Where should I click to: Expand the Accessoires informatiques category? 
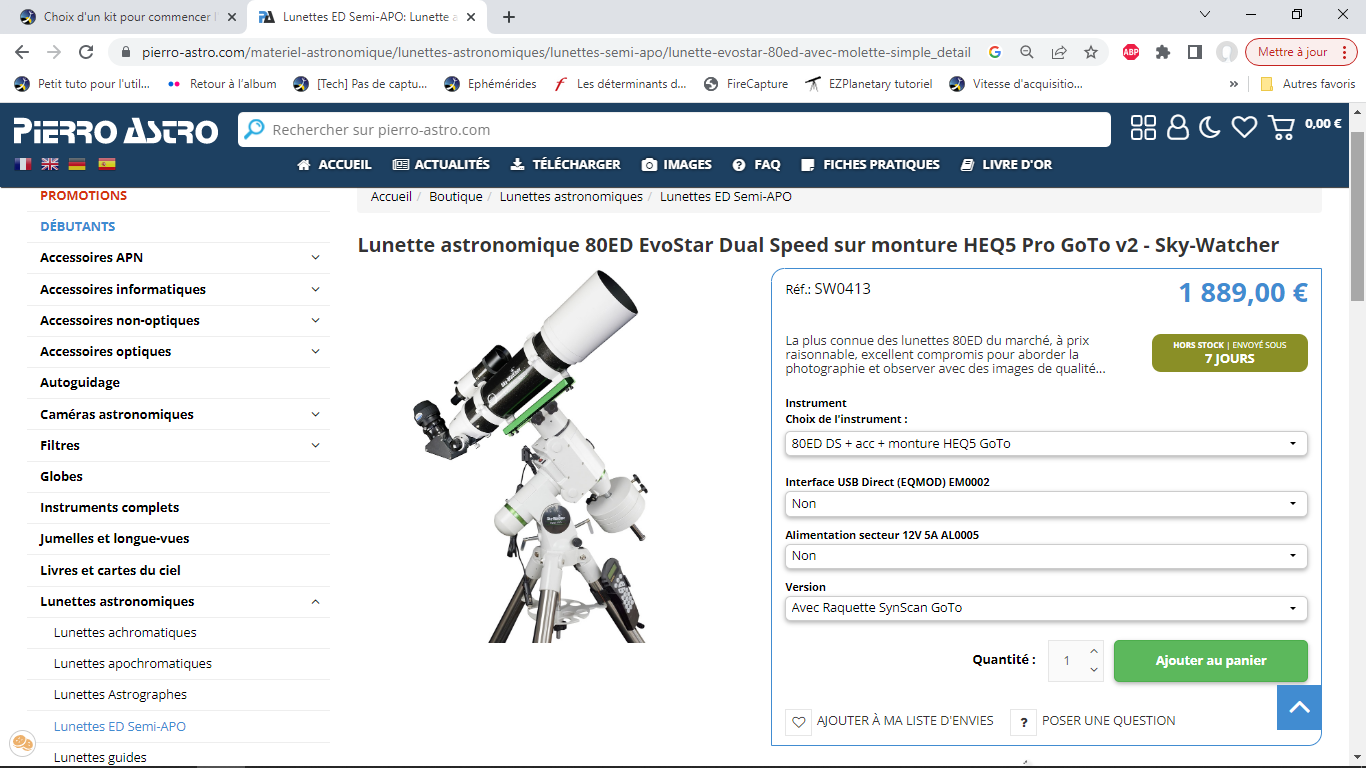pos(316,290)
